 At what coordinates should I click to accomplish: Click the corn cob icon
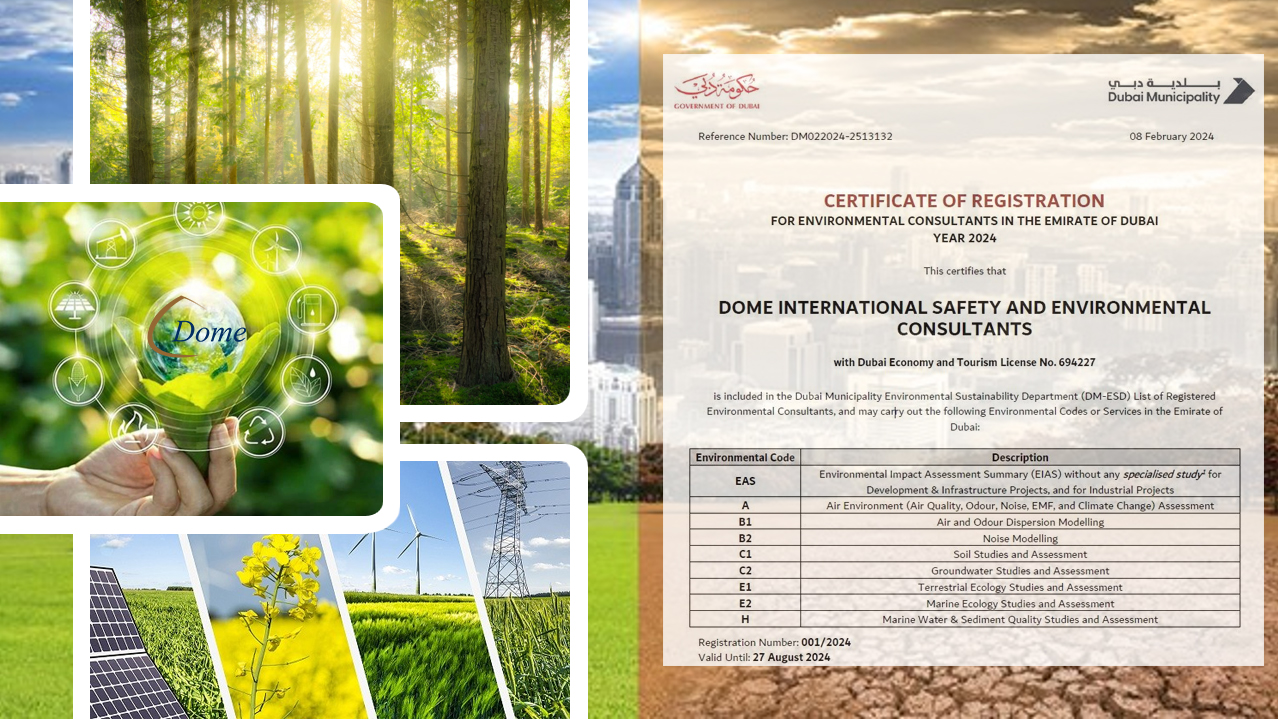(x=78, y=380)
